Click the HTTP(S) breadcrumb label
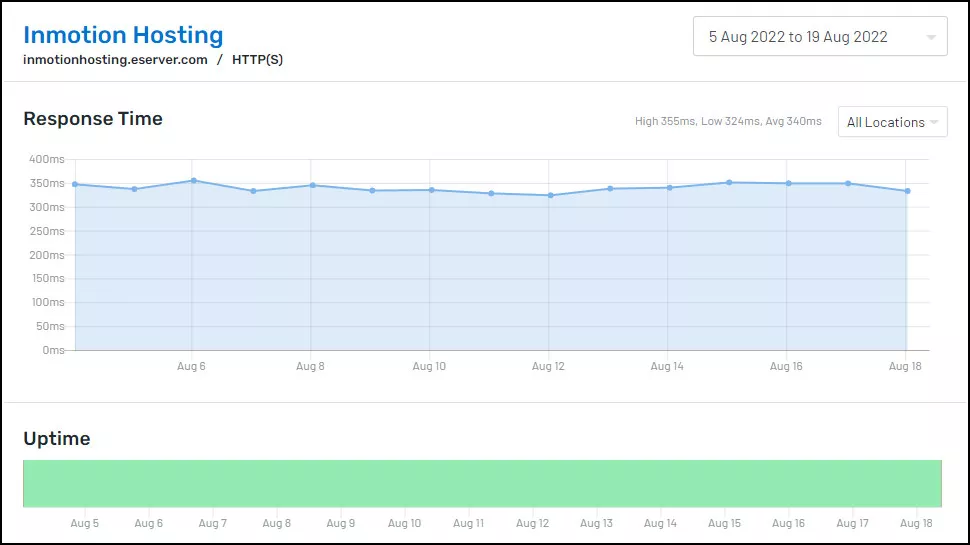Screen dimensions: 970x545 257,60
